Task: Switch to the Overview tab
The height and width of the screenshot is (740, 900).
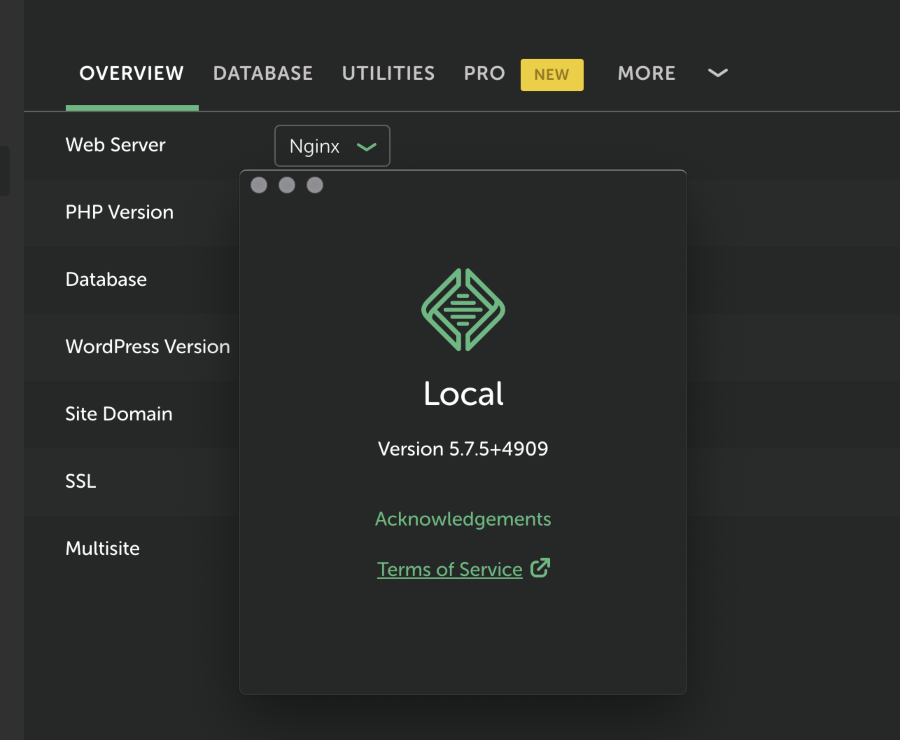Action: (131, 73)
